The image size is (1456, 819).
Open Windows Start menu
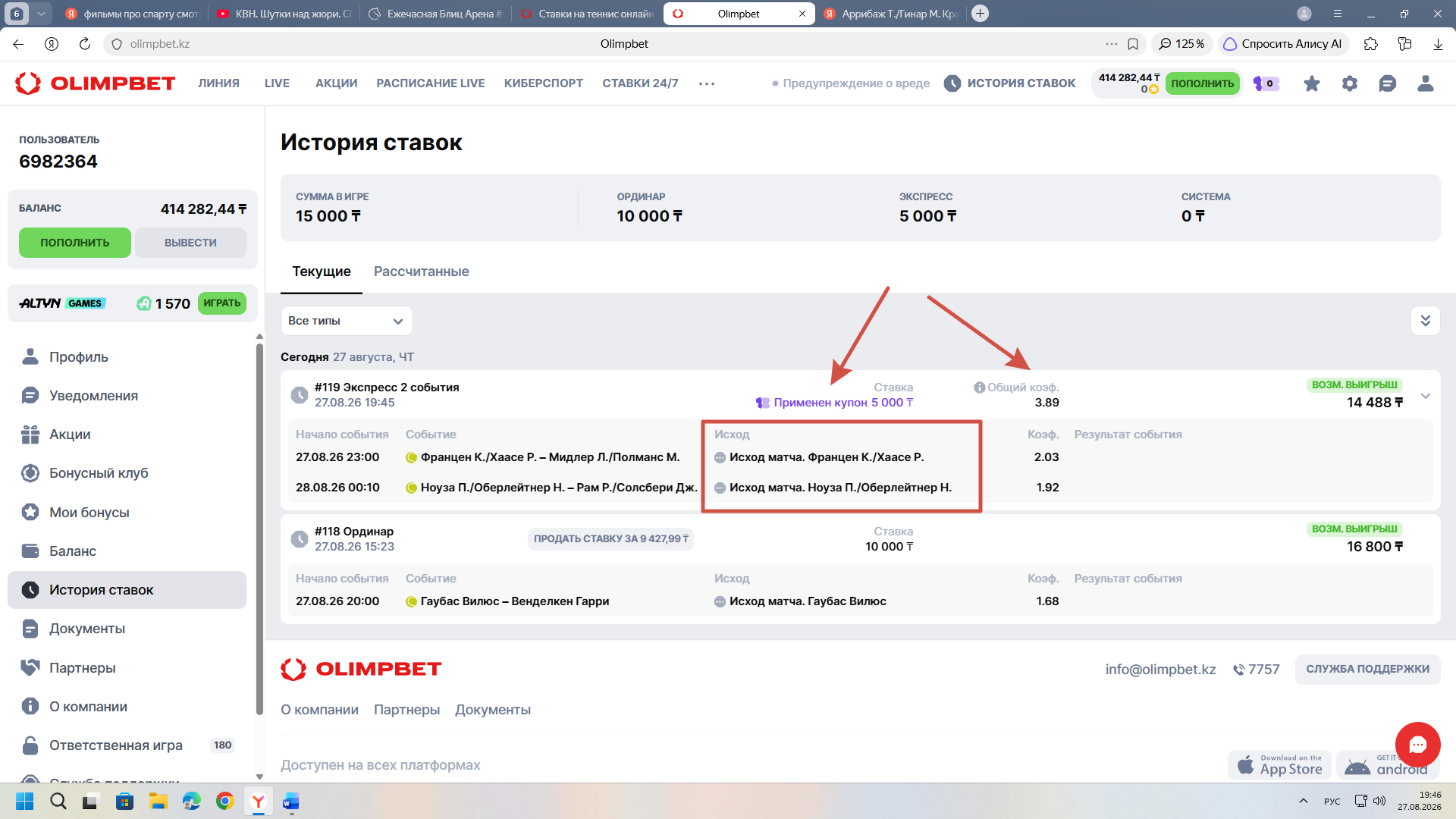tap(25, 801)
